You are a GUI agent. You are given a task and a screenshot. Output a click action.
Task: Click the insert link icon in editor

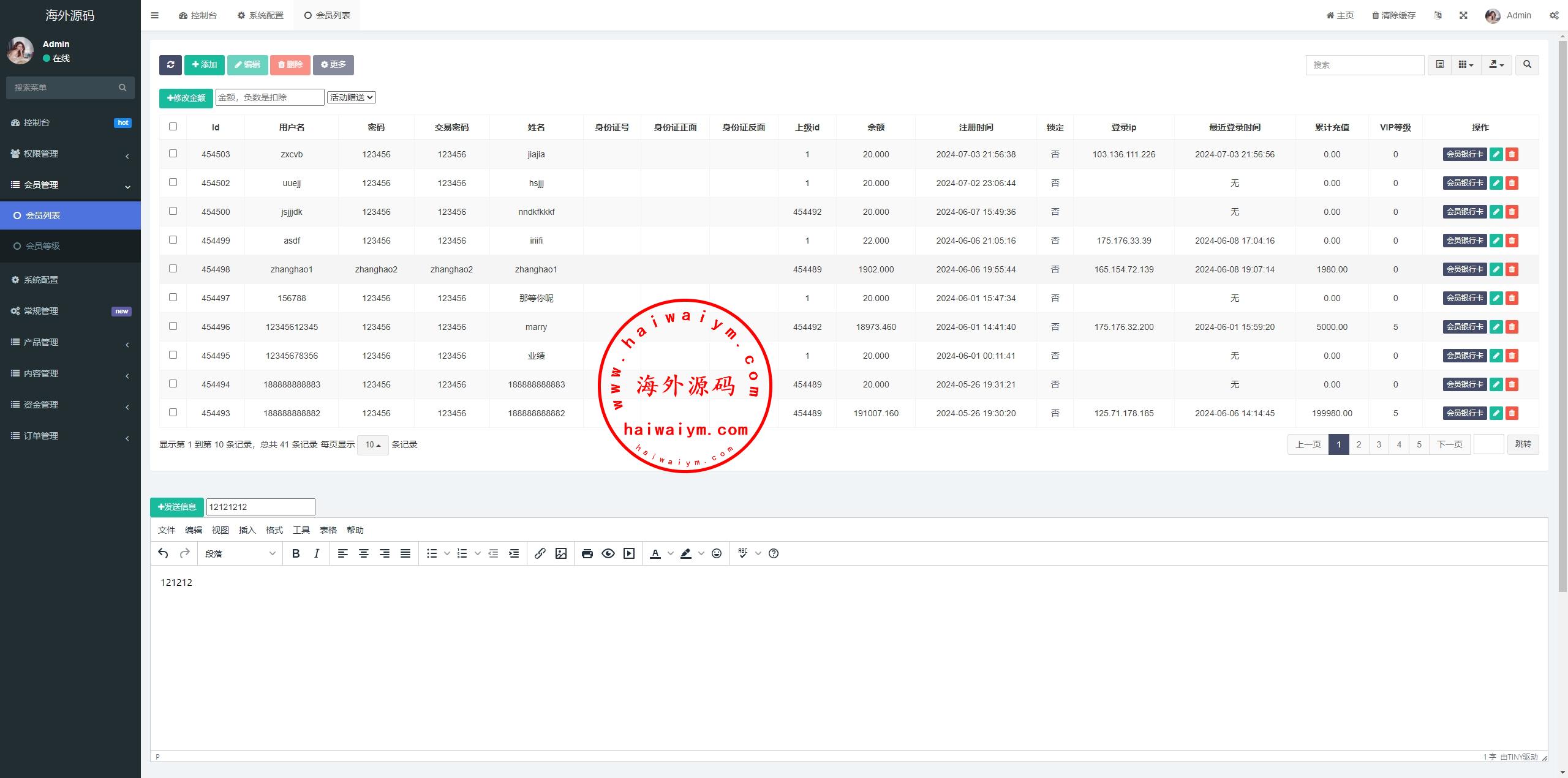click(540, 553)
